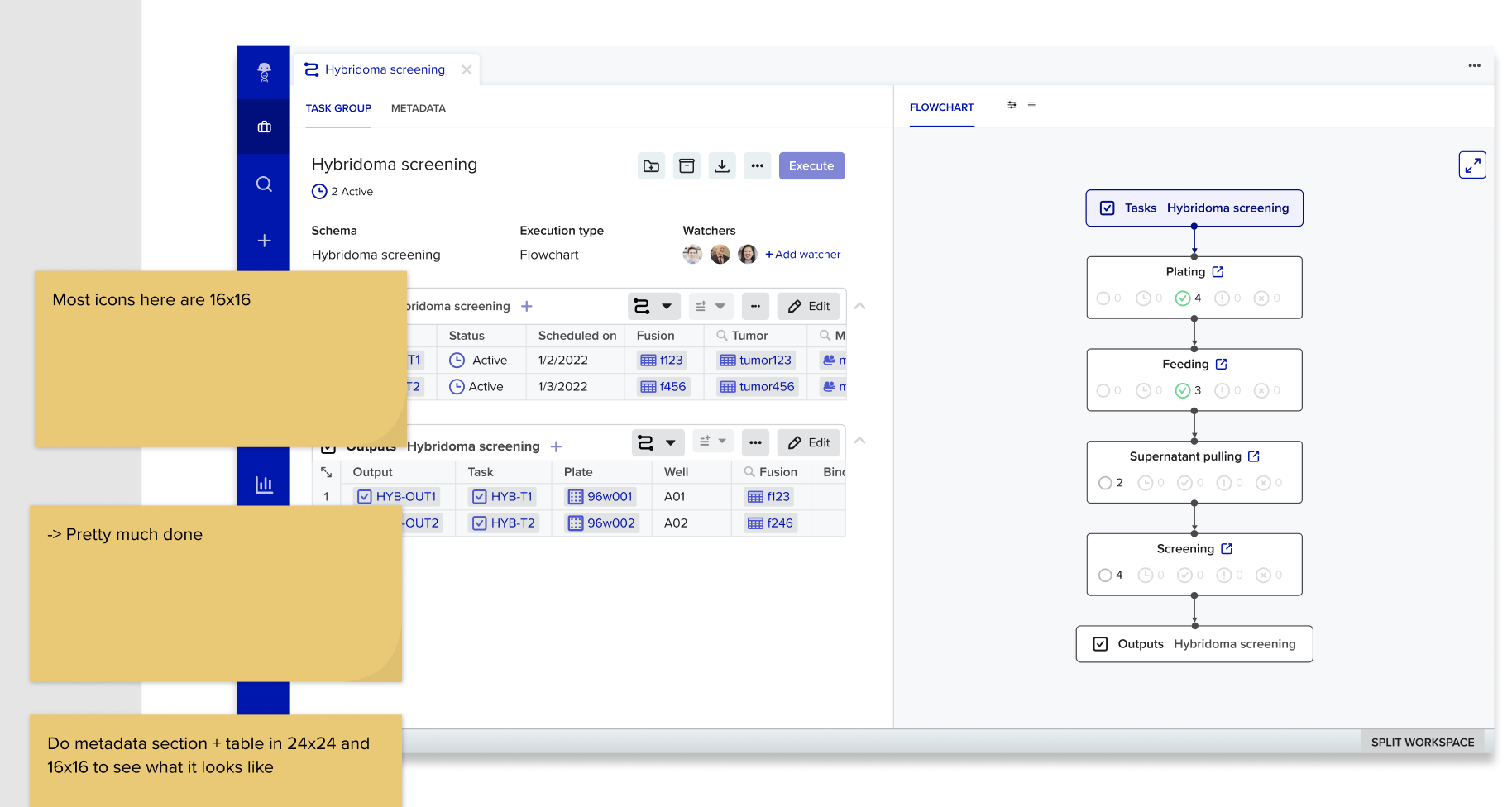Open the 96w002 plate link

click(602, 523)
